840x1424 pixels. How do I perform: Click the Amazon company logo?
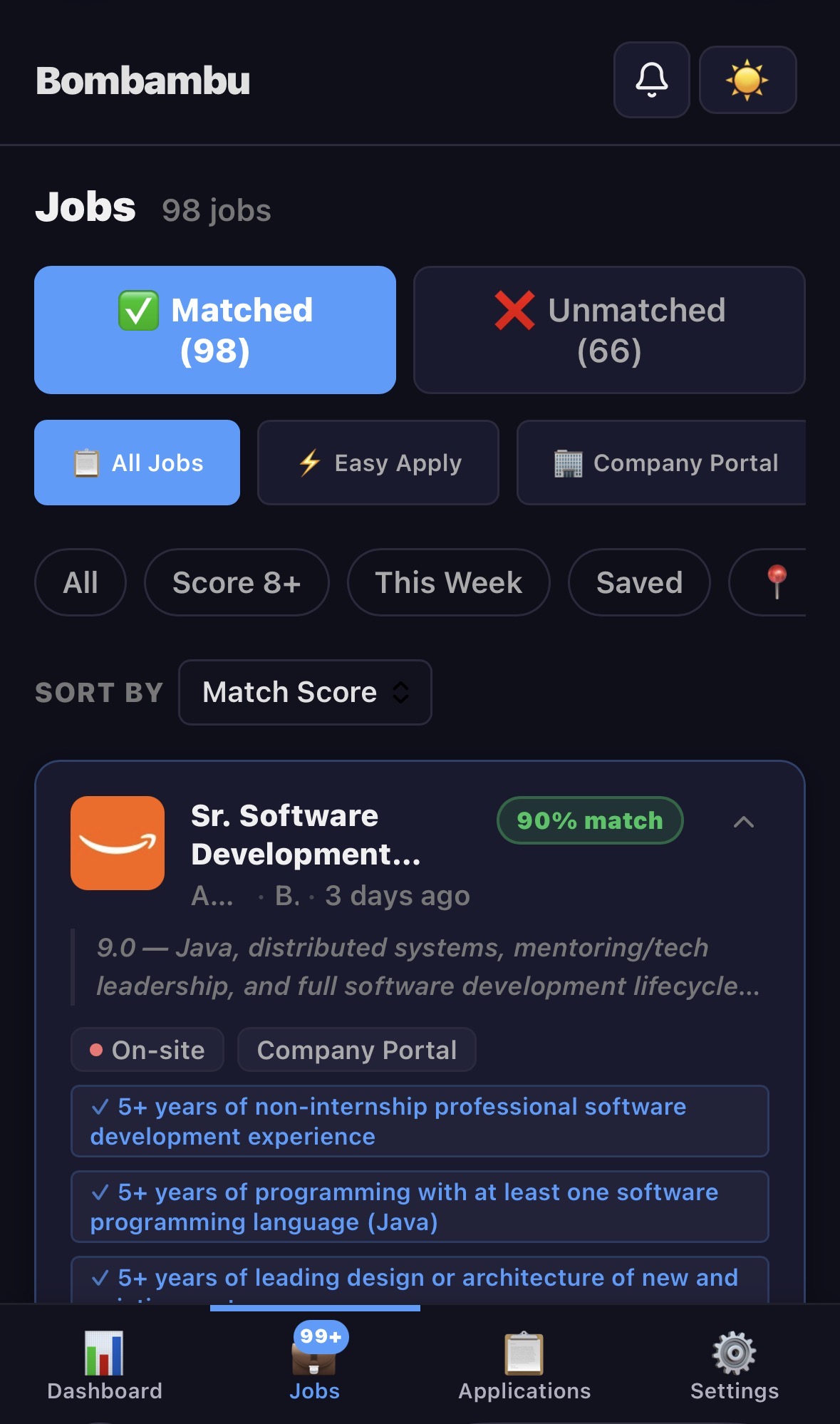118,842
